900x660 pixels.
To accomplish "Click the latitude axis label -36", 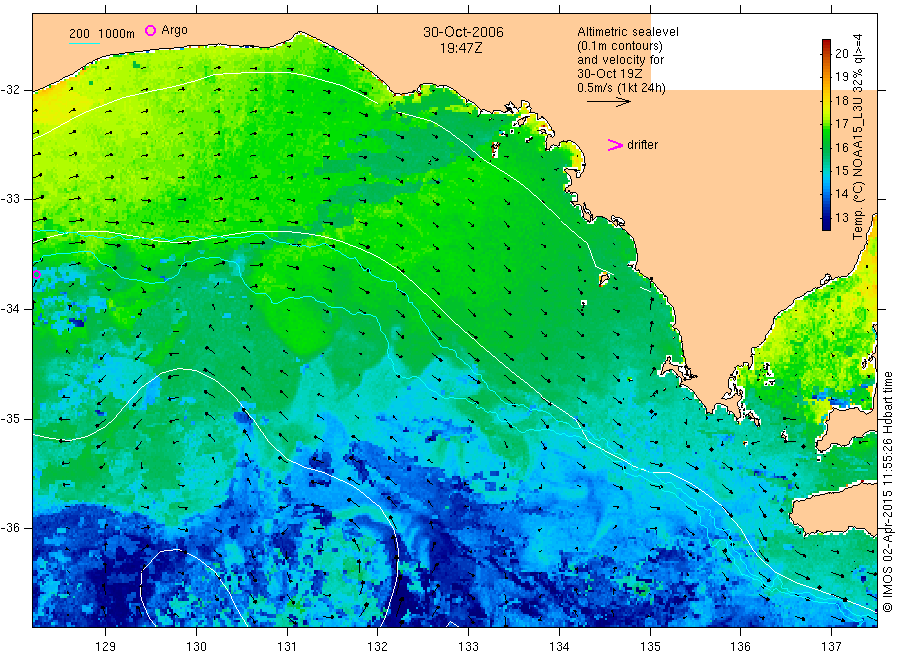I will [10, 527].
